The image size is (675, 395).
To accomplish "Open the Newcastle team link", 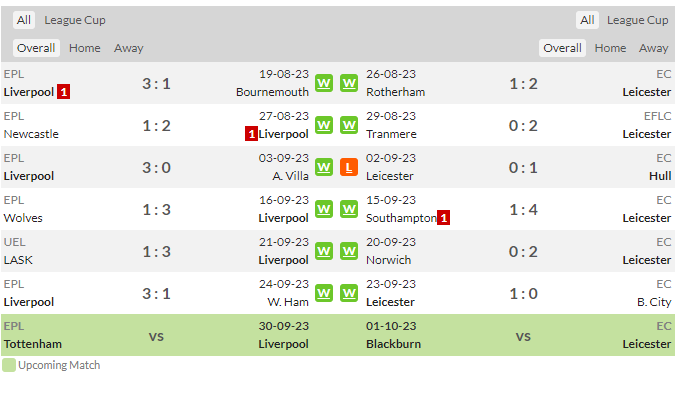I will click(31, 134).
